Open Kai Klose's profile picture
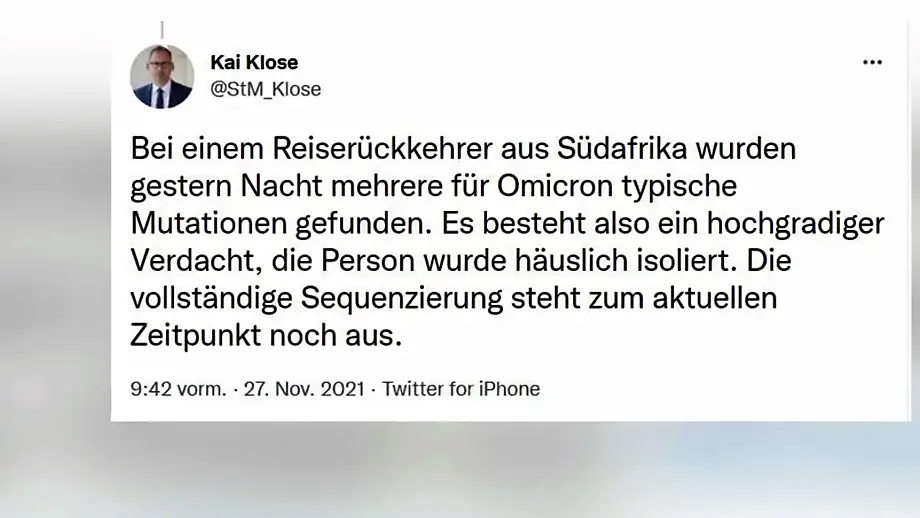This screenshot has width=920, height=518. 162,76
